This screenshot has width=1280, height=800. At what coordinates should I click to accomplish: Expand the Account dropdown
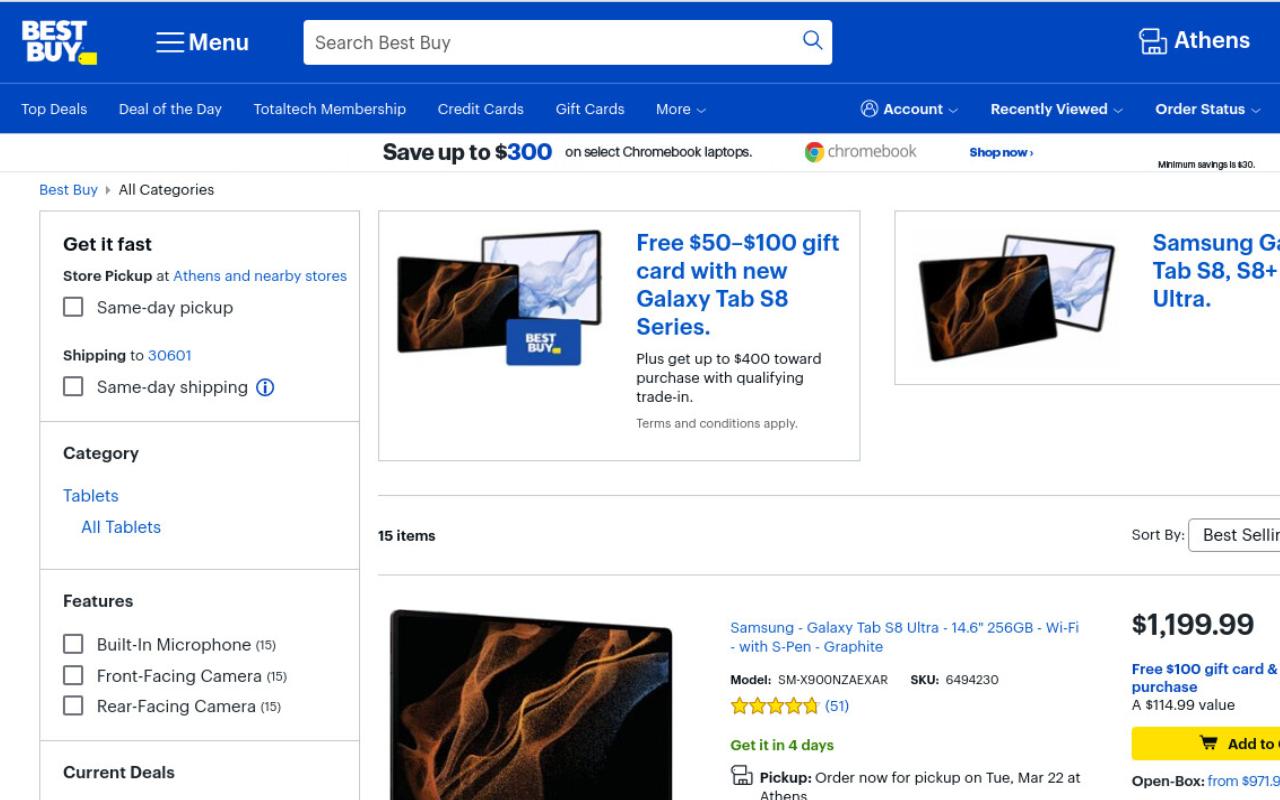click(909, 109)
